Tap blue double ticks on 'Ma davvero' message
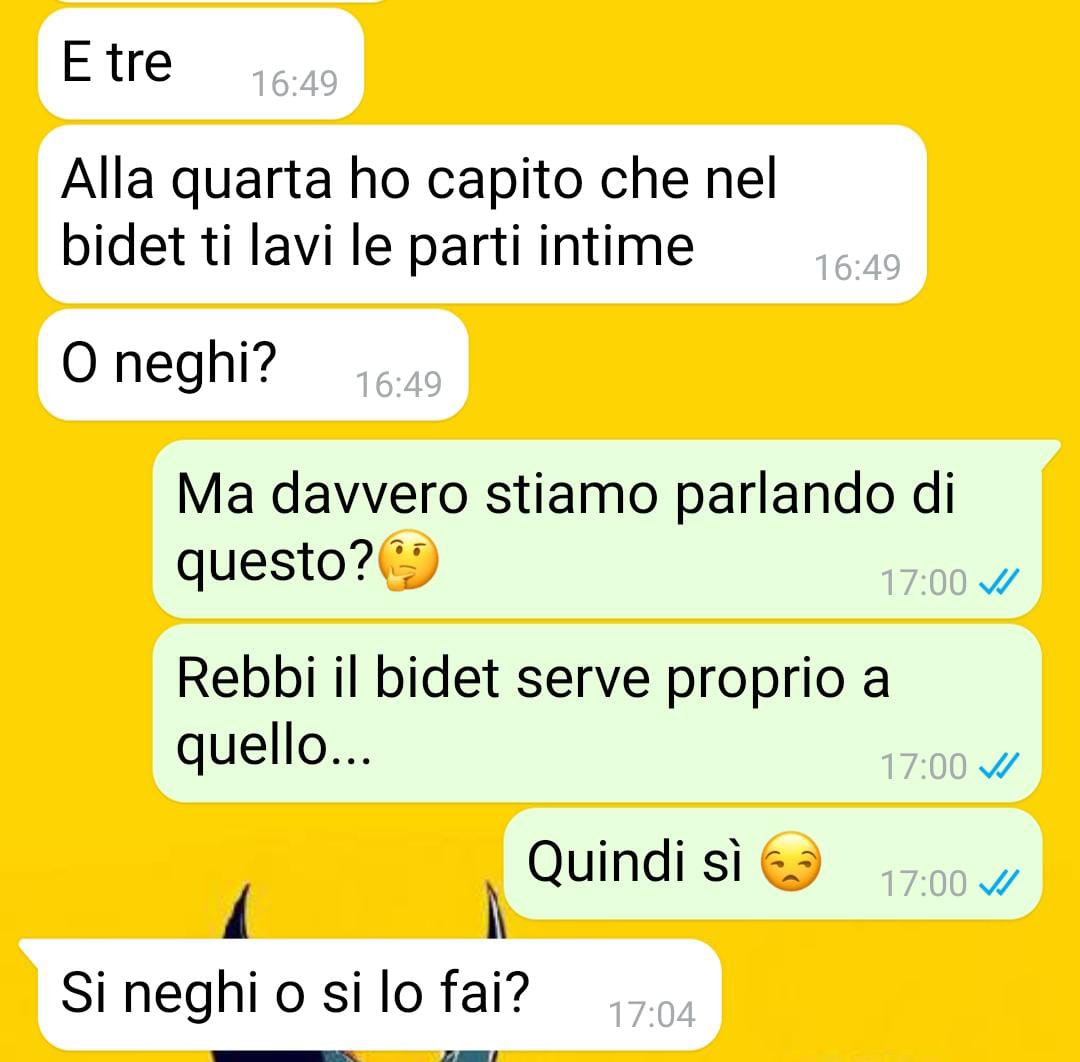 (999, 583)
